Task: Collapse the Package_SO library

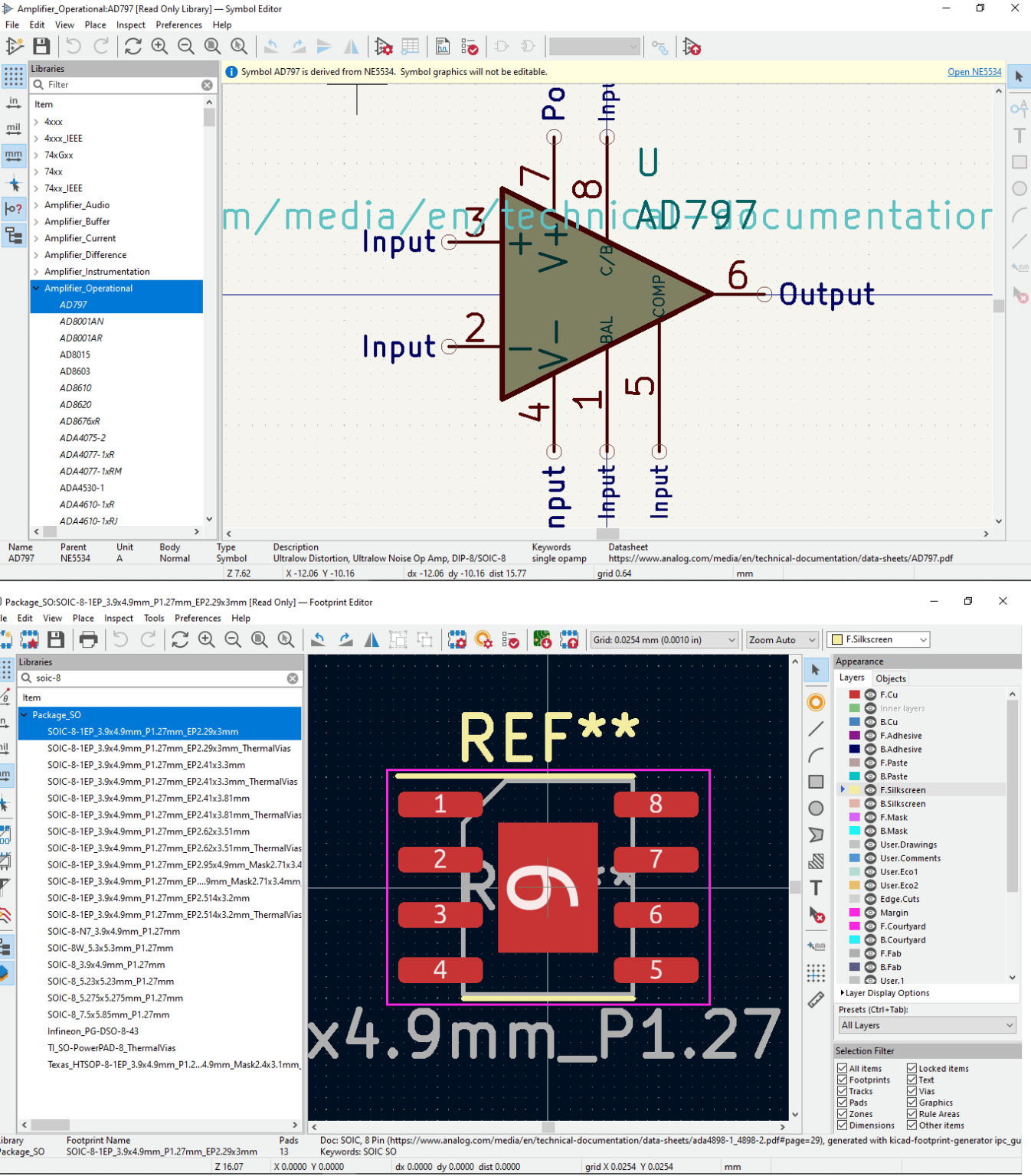Action: [x=24, y=715]
